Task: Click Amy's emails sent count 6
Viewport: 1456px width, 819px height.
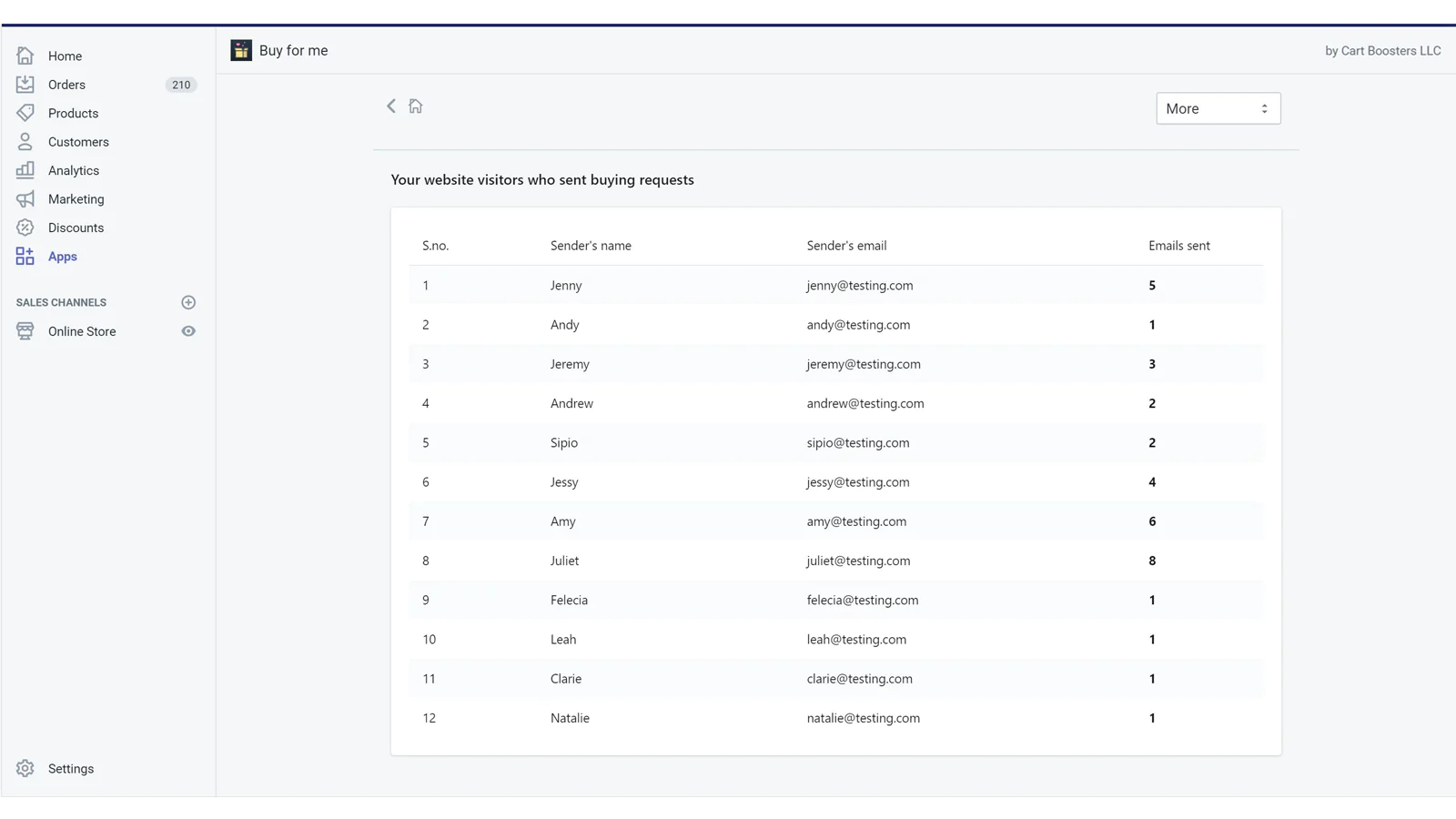Action: 1152,521
